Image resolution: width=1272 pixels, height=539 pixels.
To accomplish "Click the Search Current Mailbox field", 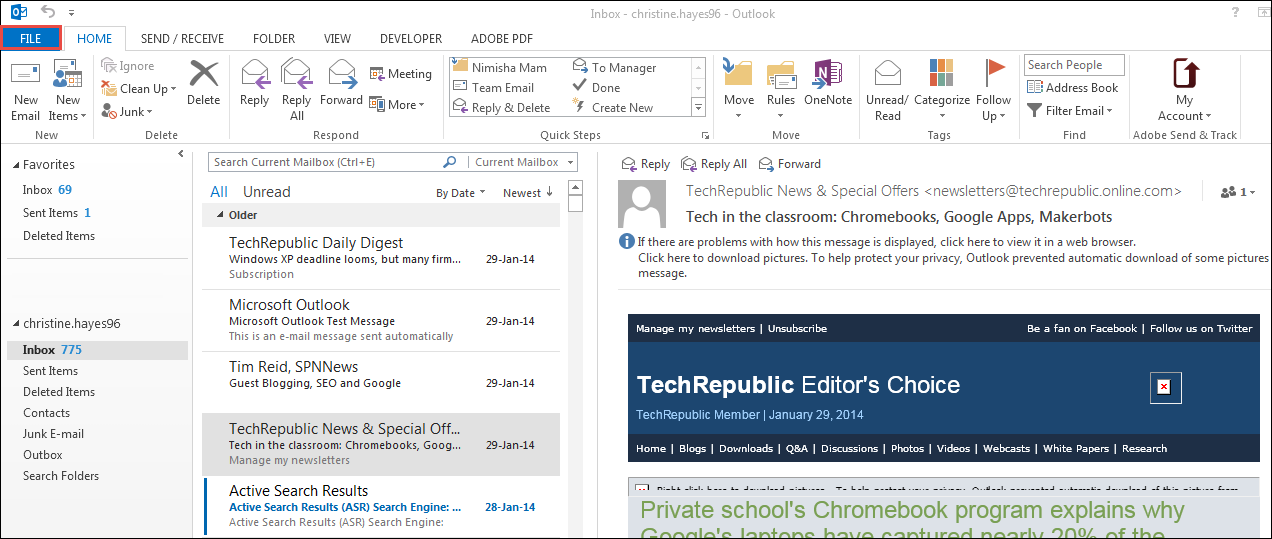I will [x=324, y=162].
